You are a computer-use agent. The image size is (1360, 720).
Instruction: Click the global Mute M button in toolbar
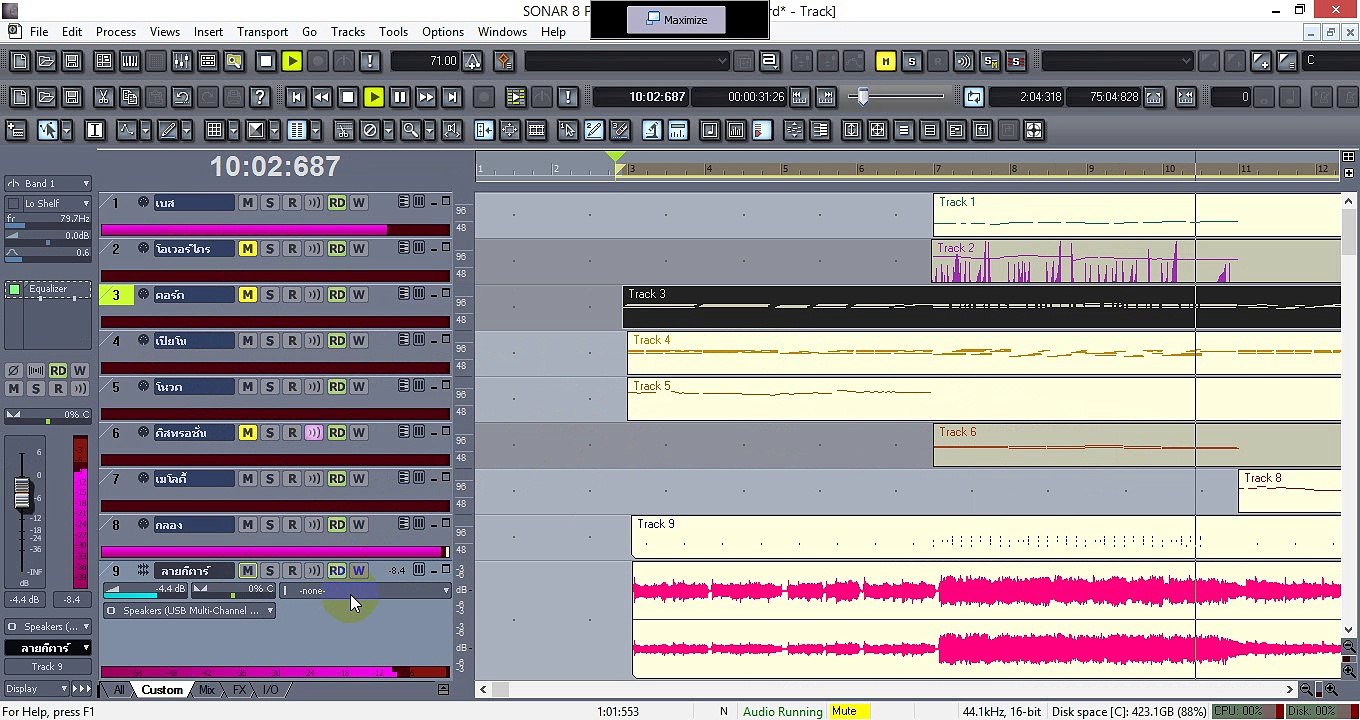(885, 61)
